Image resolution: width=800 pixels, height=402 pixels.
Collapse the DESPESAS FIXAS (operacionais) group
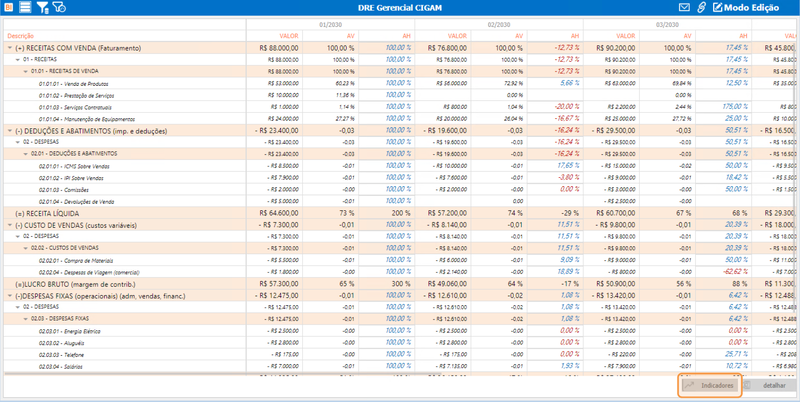click(10, 296)
